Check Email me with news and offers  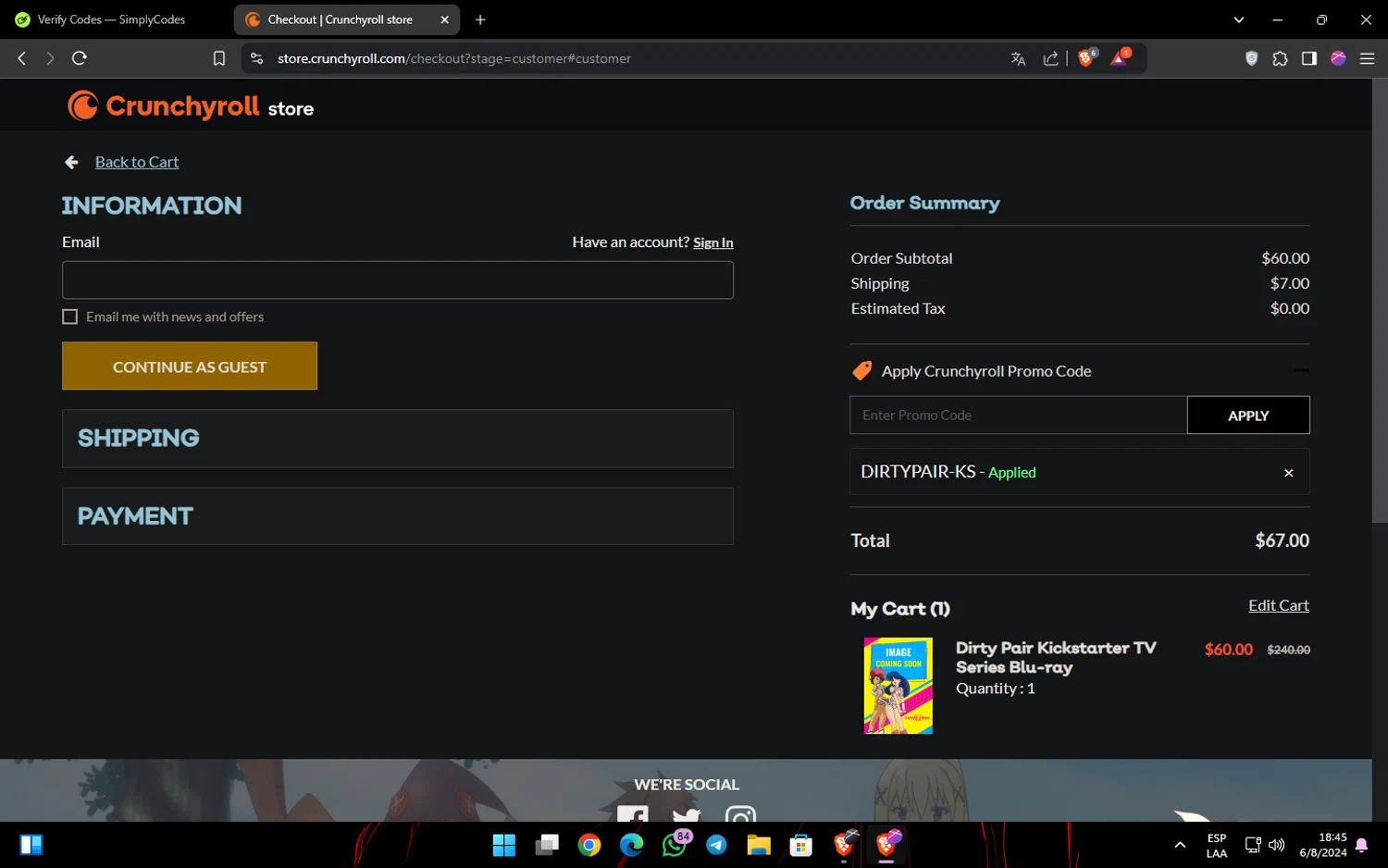pyautogui.click(x=70, y=316)
